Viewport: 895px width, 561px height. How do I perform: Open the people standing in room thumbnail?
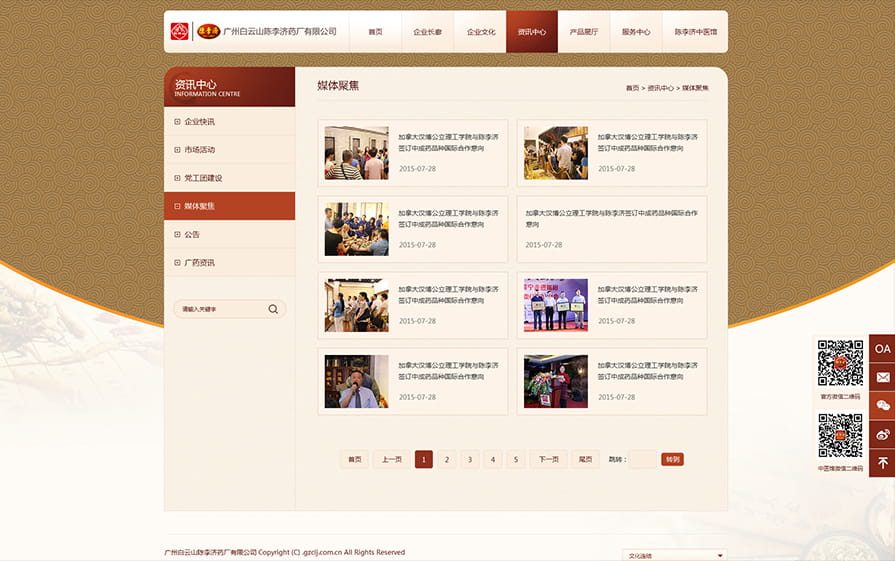point(356,305)
